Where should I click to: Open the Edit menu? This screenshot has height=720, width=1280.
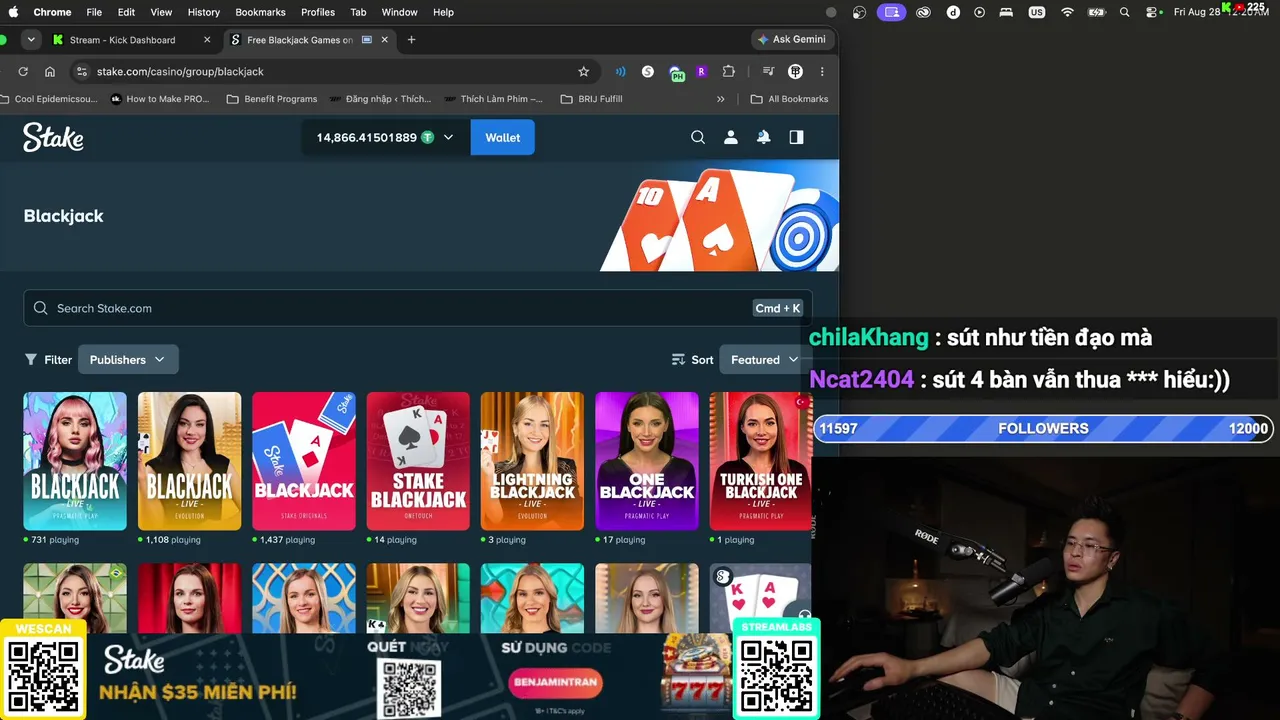coord(126,12)
